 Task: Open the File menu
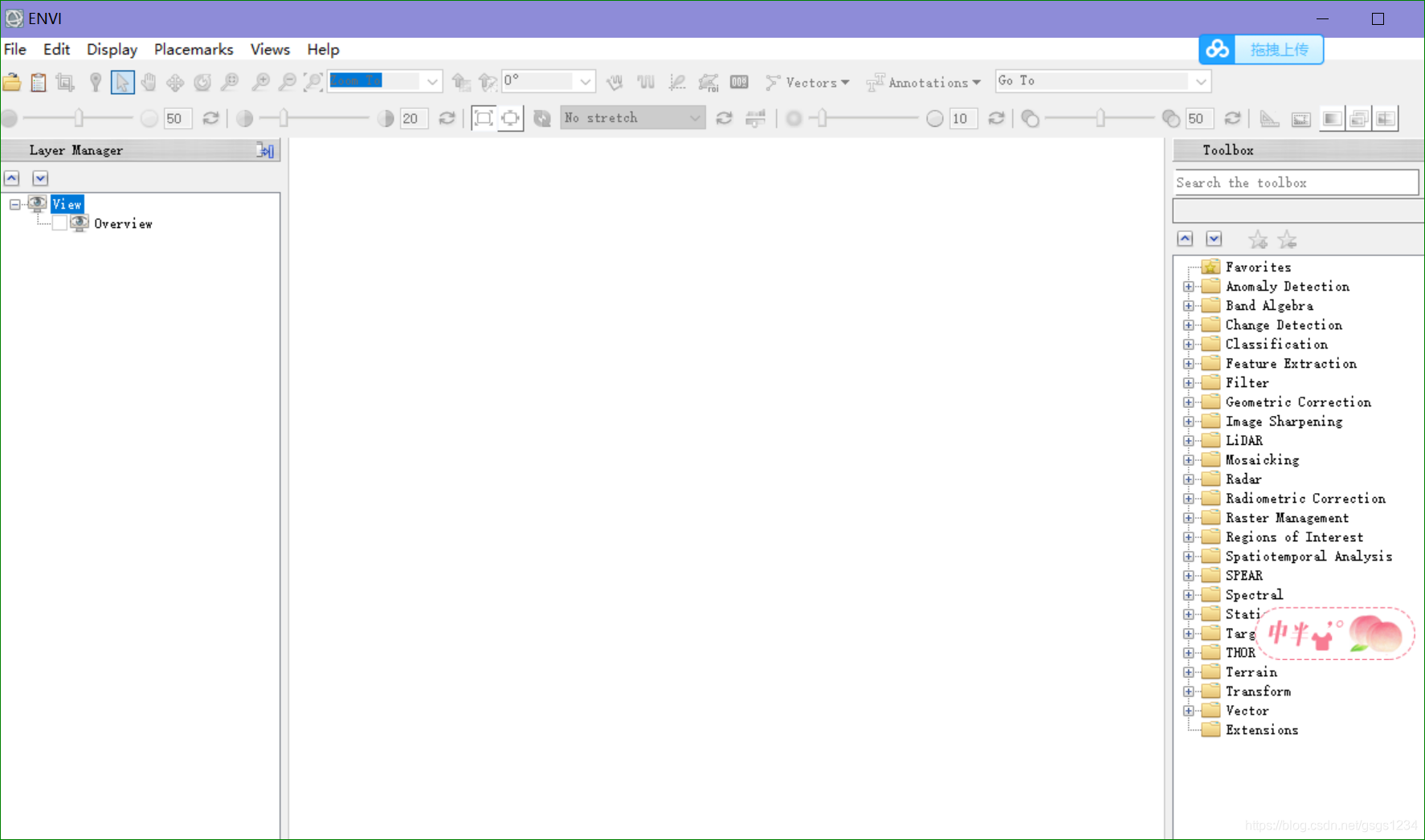(15, 50)
